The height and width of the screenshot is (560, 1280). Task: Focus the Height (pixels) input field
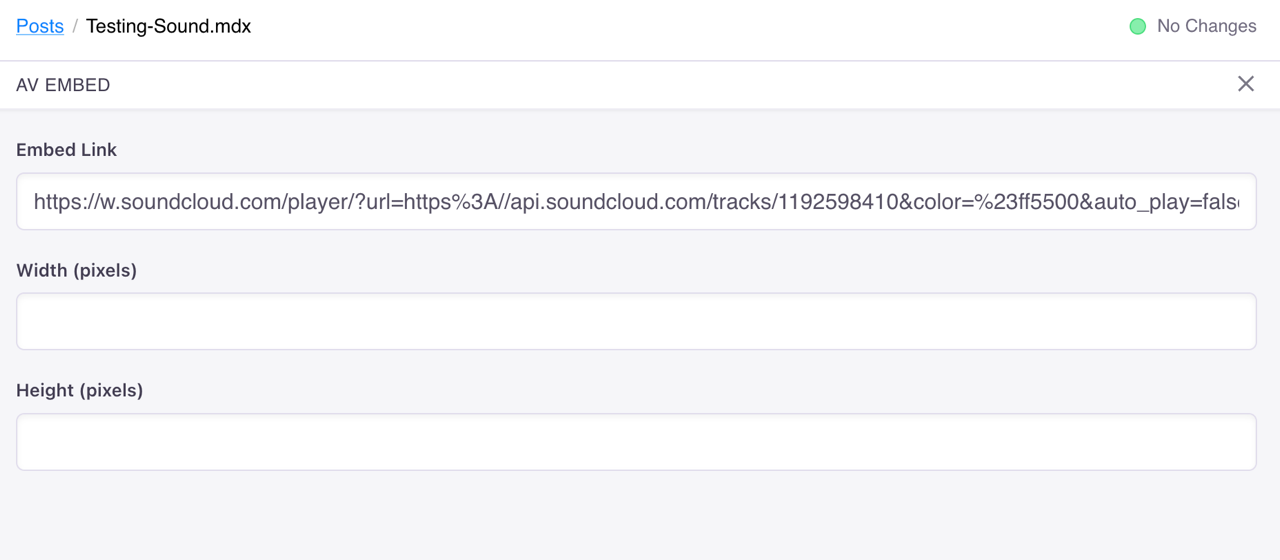coord(636,442)
